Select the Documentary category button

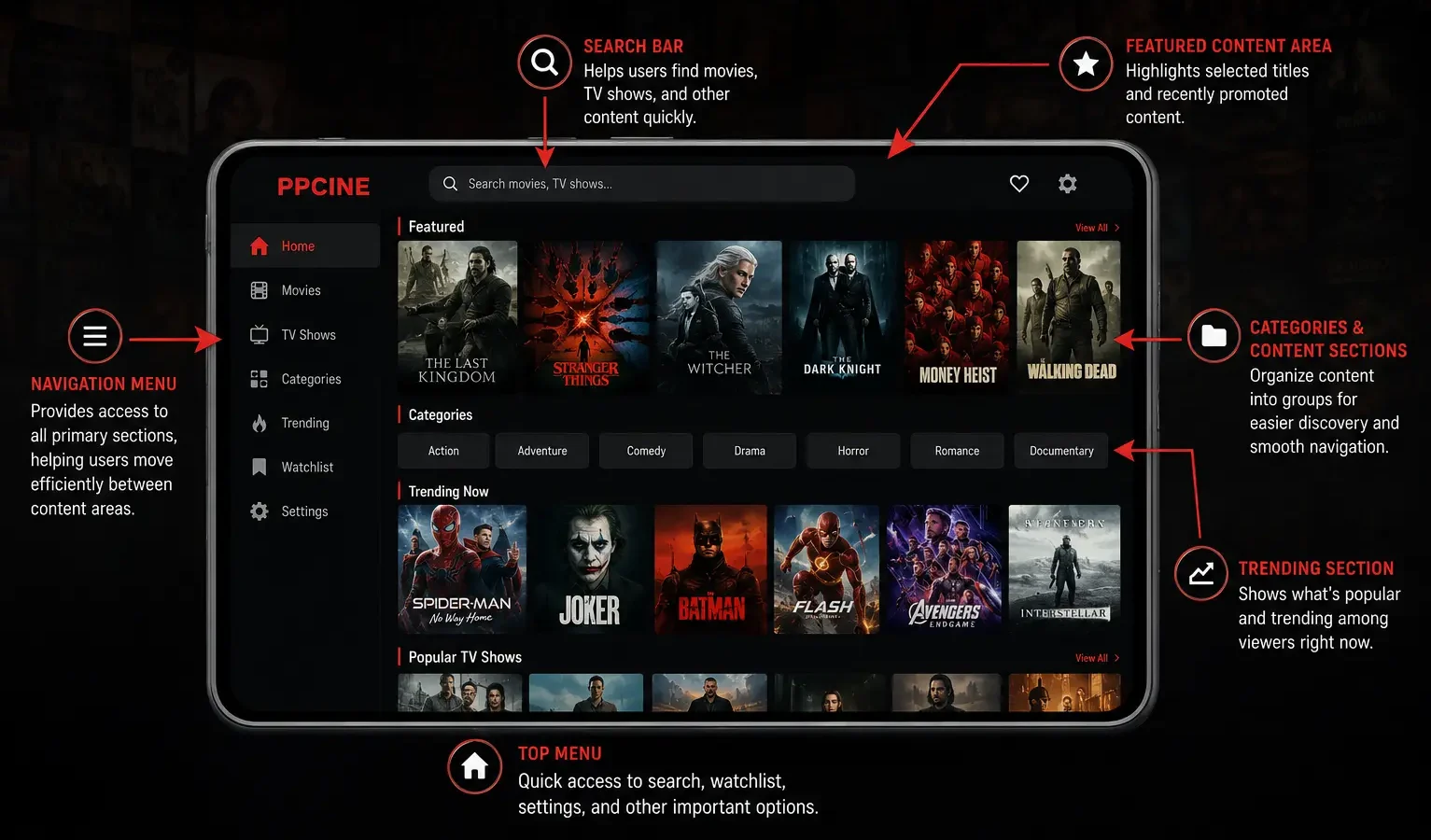(1061, 451)
